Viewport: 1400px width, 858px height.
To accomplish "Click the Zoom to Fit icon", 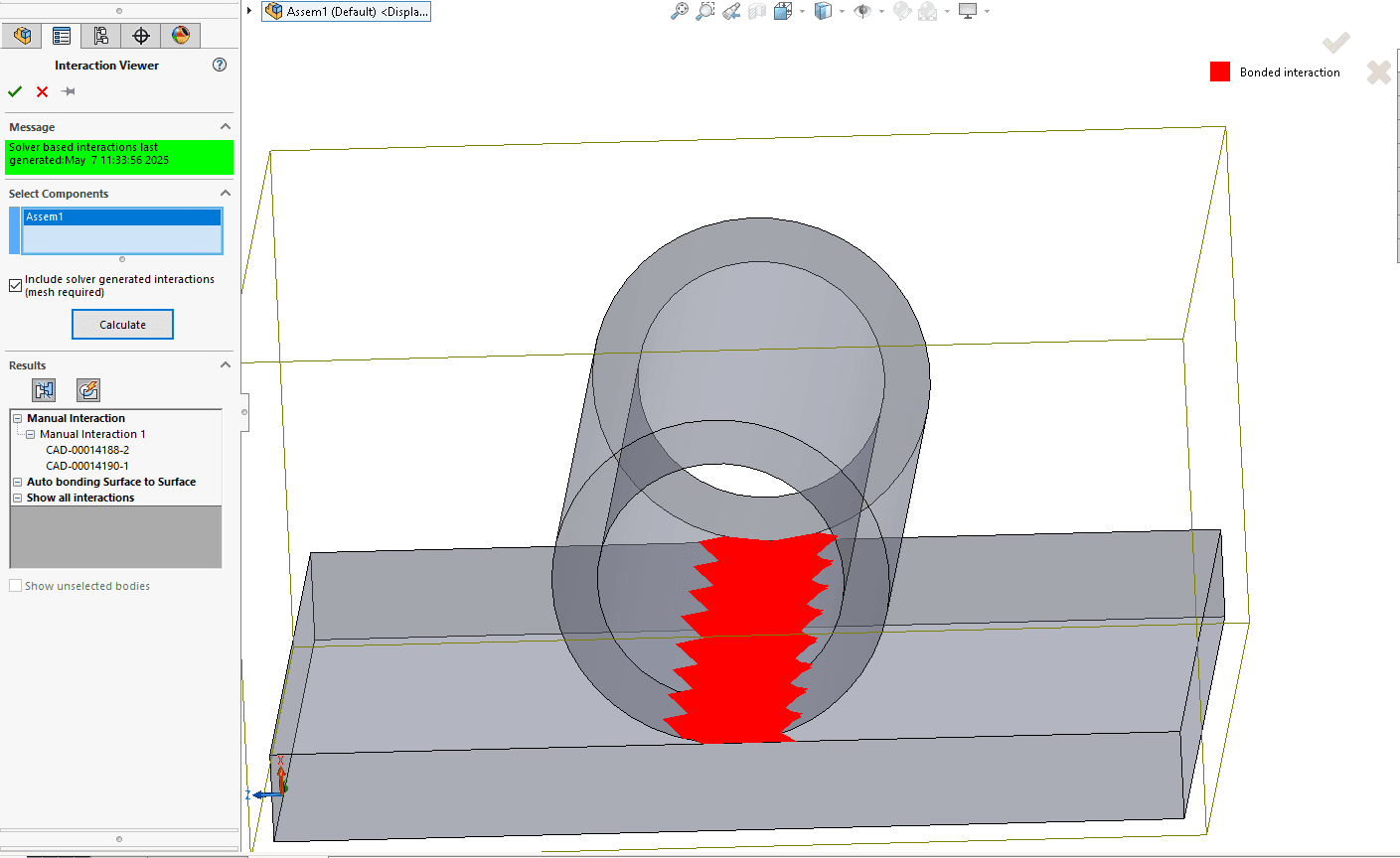I will [680, 11].
